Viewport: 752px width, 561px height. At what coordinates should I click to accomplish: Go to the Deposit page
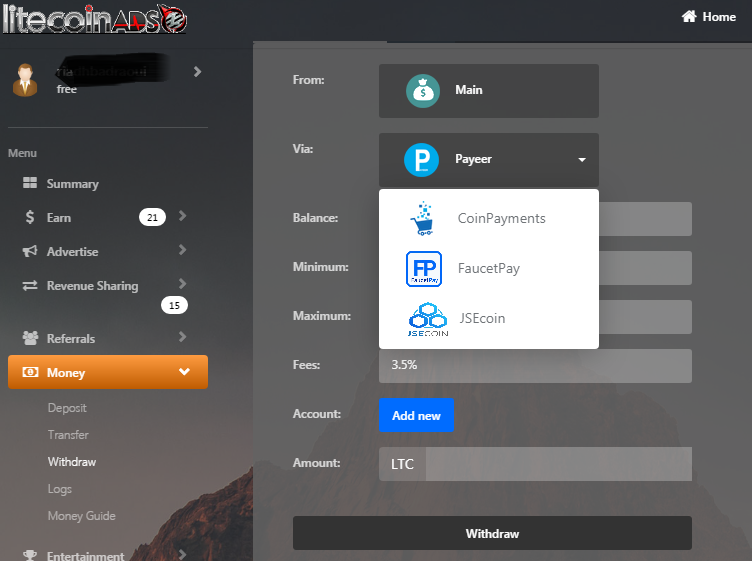[x=67, y=408]
